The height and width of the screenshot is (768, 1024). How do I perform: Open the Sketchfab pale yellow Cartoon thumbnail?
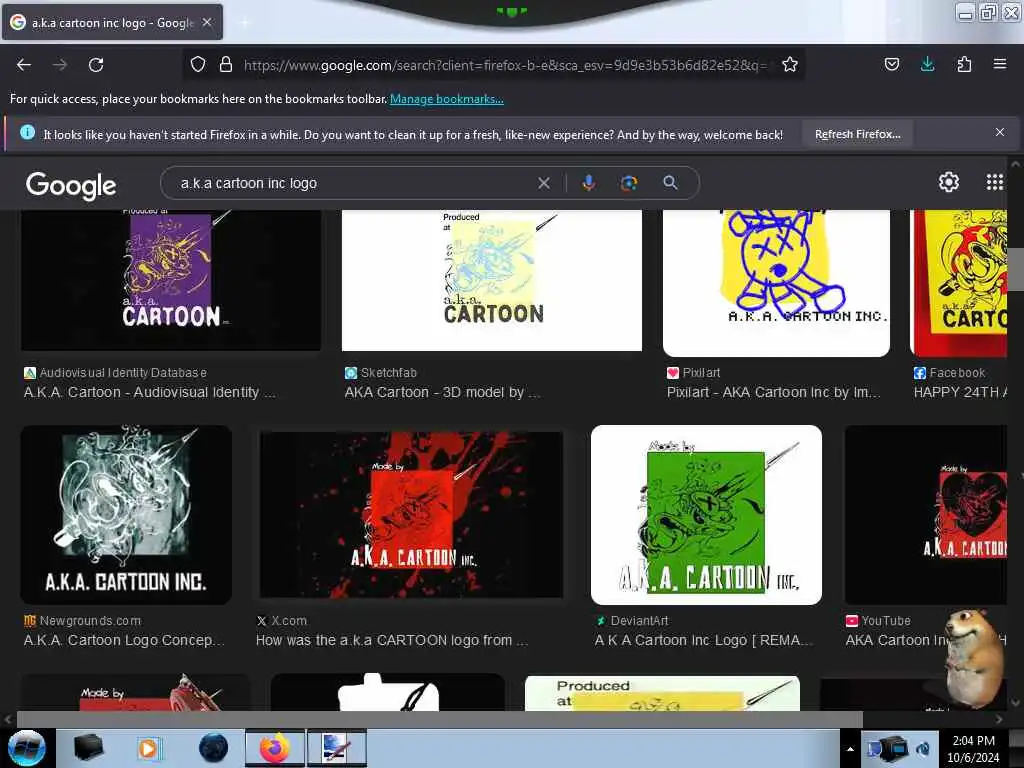tap(492, 280)
